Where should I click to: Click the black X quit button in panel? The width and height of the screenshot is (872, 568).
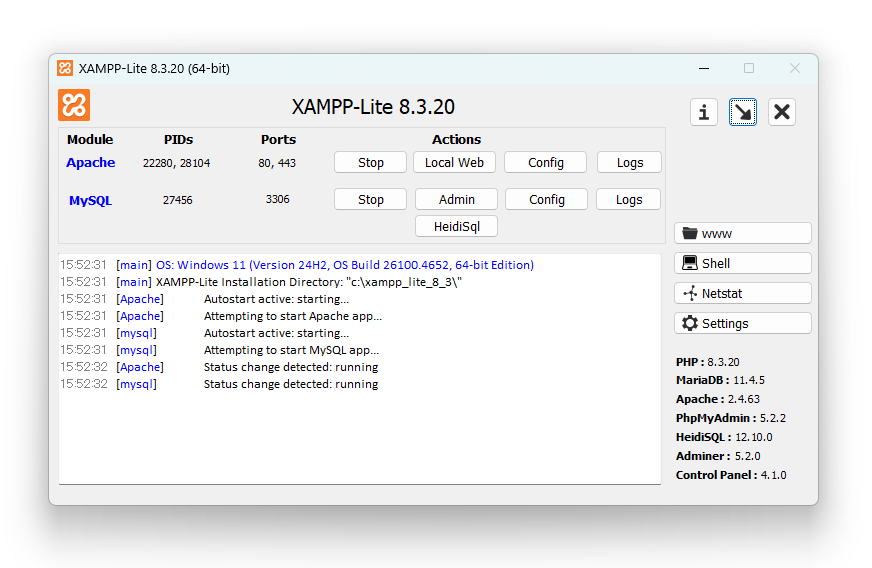click(781, 112)
